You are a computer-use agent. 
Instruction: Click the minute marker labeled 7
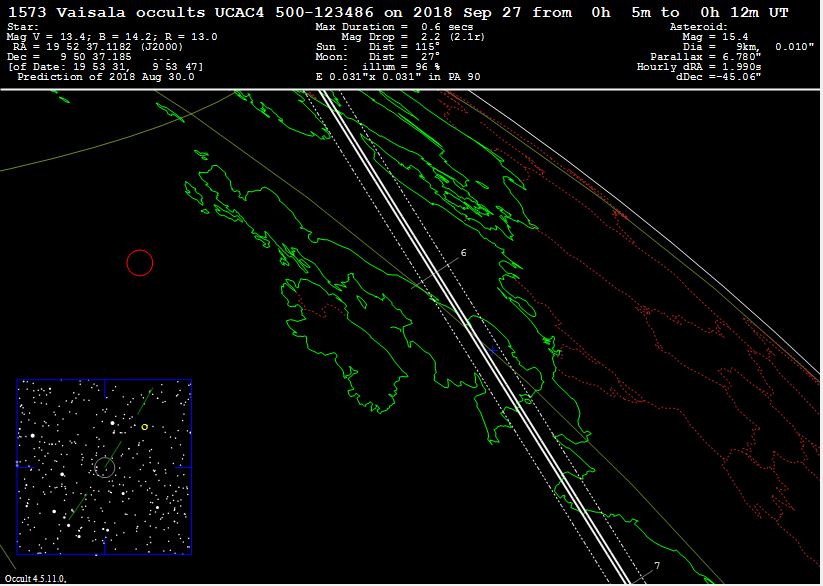coord(656,566)
